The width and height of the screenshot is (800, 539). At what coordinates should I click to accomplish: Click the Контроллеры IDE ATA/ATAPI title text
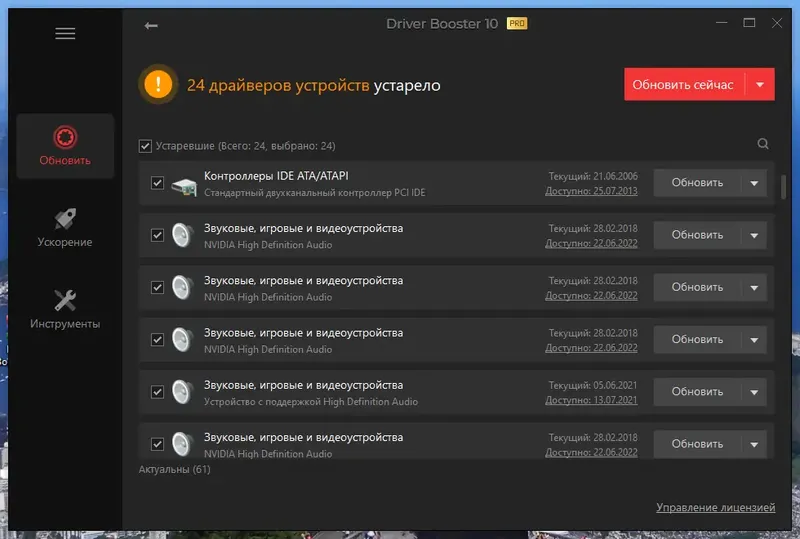pos(277,176)
